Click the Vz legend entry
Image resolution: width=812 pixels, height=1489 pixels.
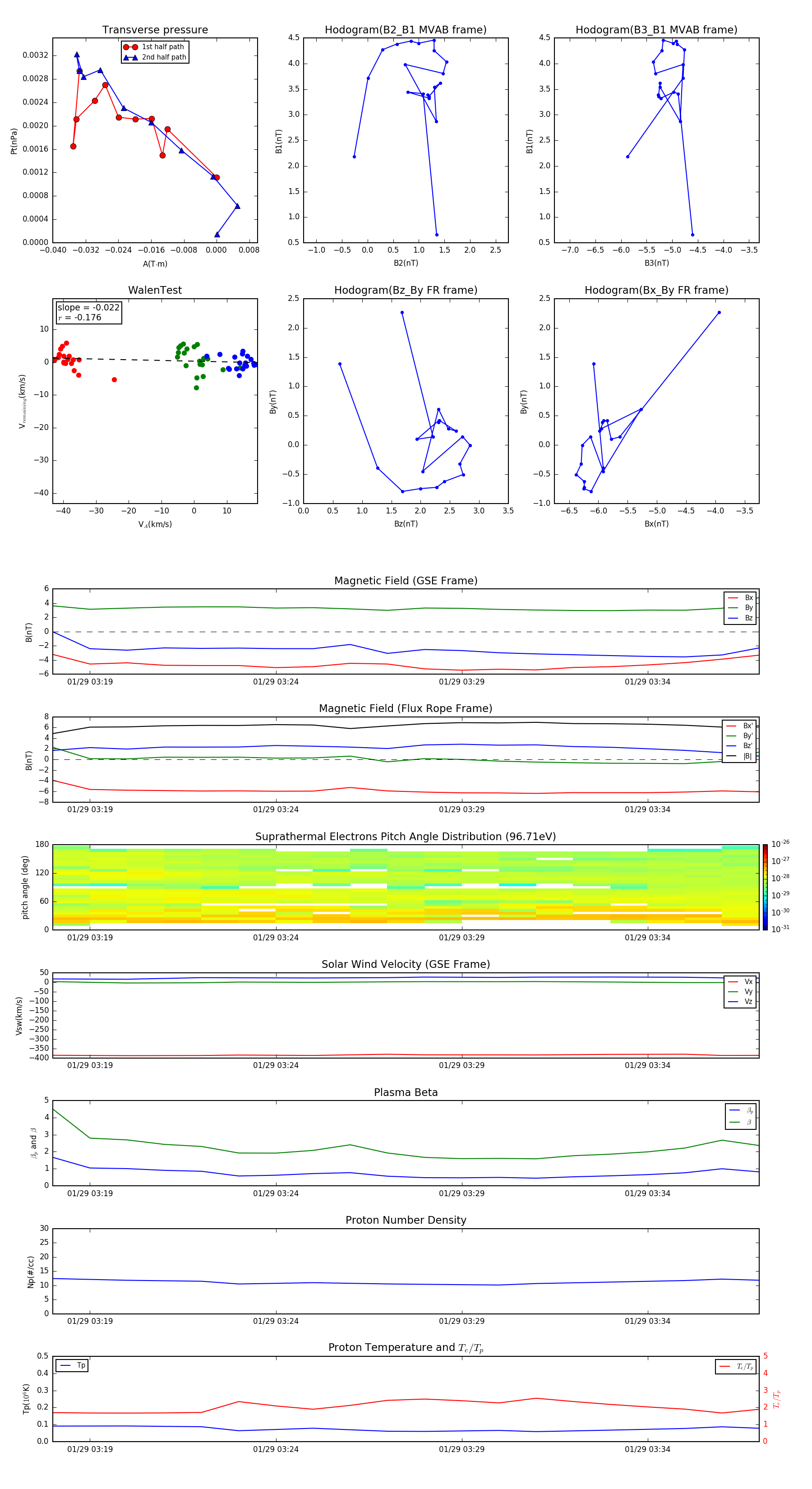[x=740, y=1002]
